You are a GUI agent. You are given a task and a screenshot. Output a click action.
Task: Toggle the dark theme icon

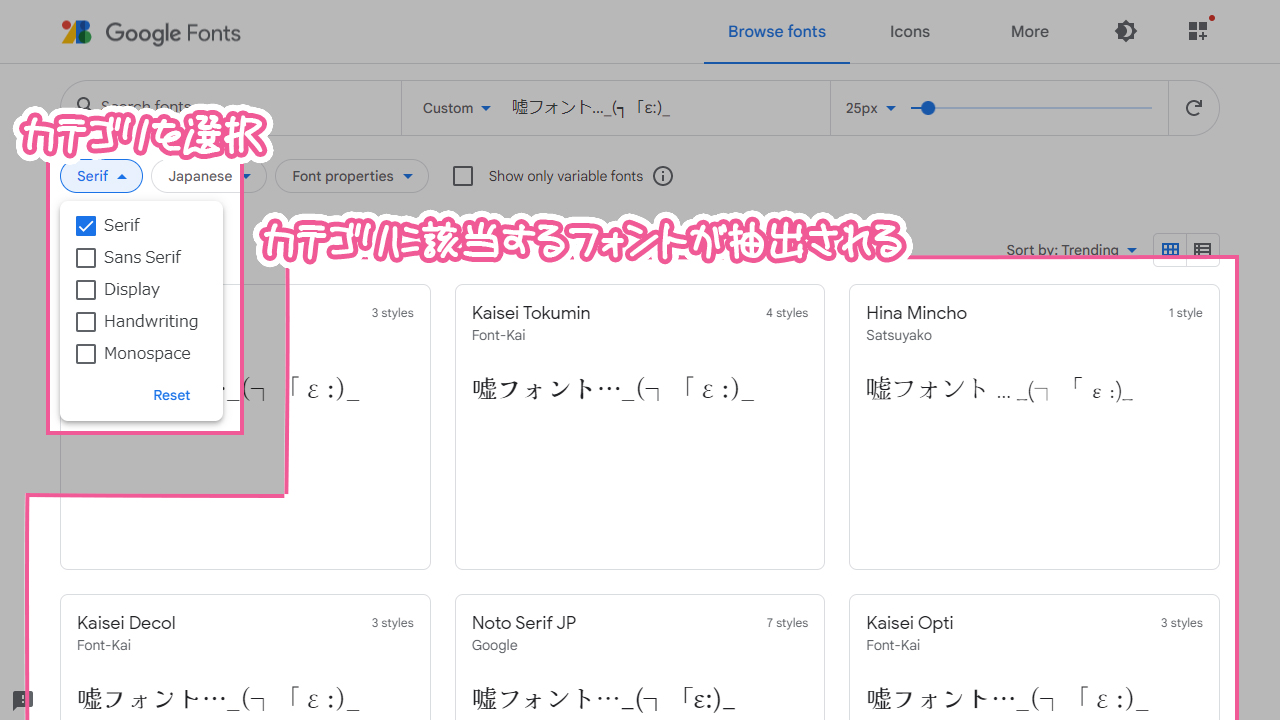click(1126, 31)
